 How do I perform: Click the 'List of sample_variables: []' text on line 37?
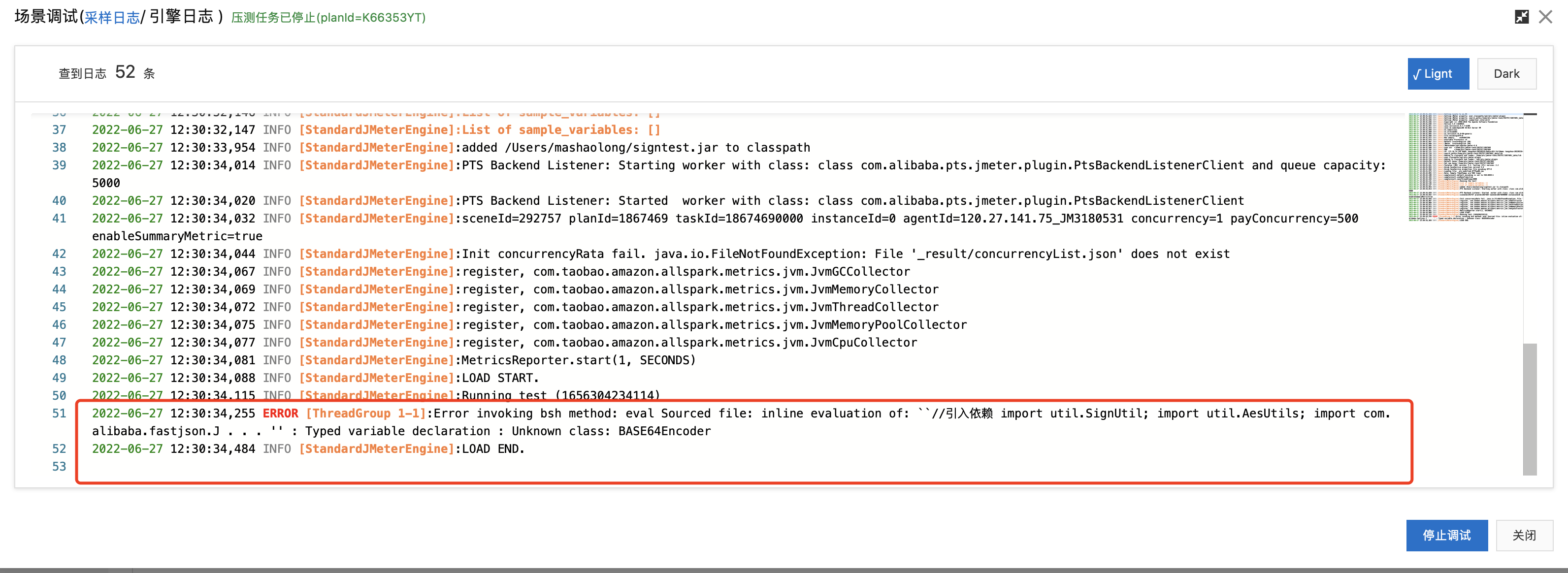(x=561, y=129)
